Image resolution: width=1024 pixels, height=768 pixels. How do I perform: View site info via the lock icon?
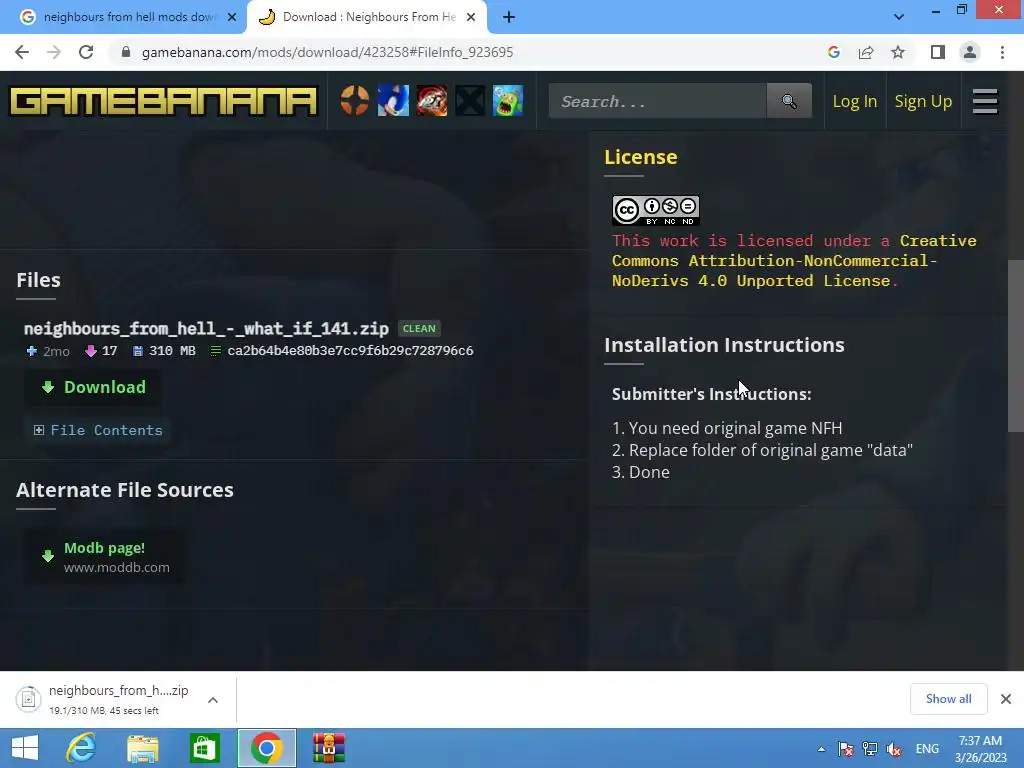(126, 52)
